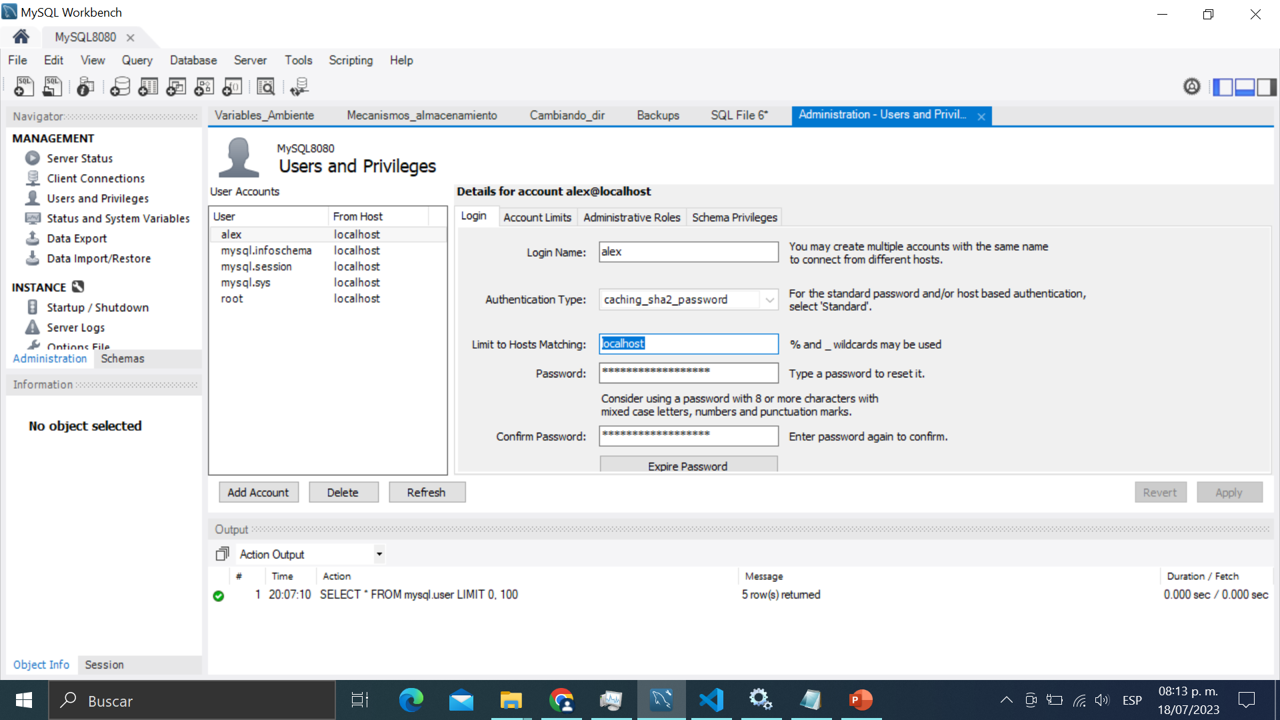The width and height of the screenshot is (1280, 720).
Task: Open Data Export in Navigator
Action: click(x=77, y=238)
